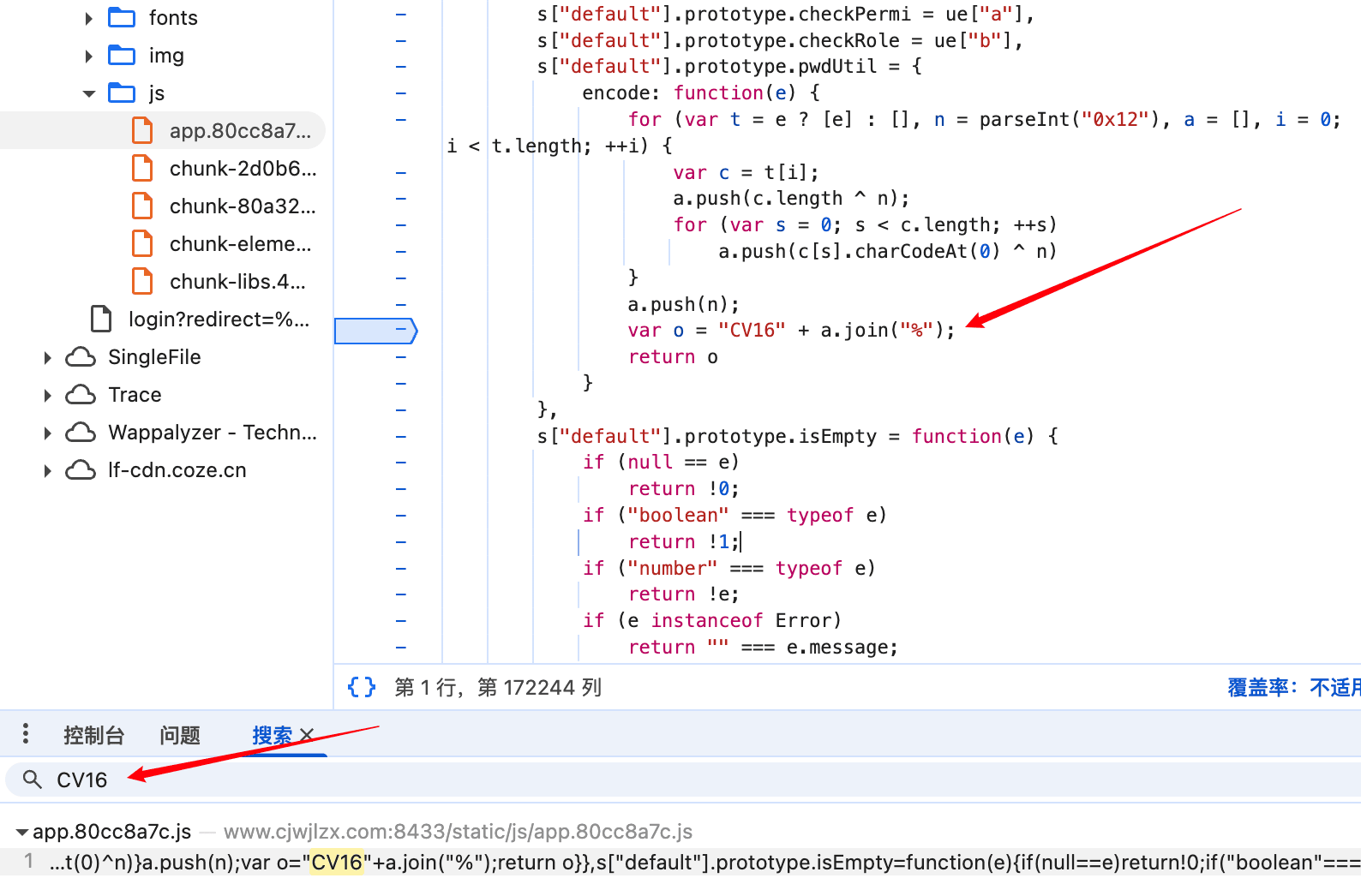Click the fonts folder icon
1361x896 pixels.
coord(122,18)
